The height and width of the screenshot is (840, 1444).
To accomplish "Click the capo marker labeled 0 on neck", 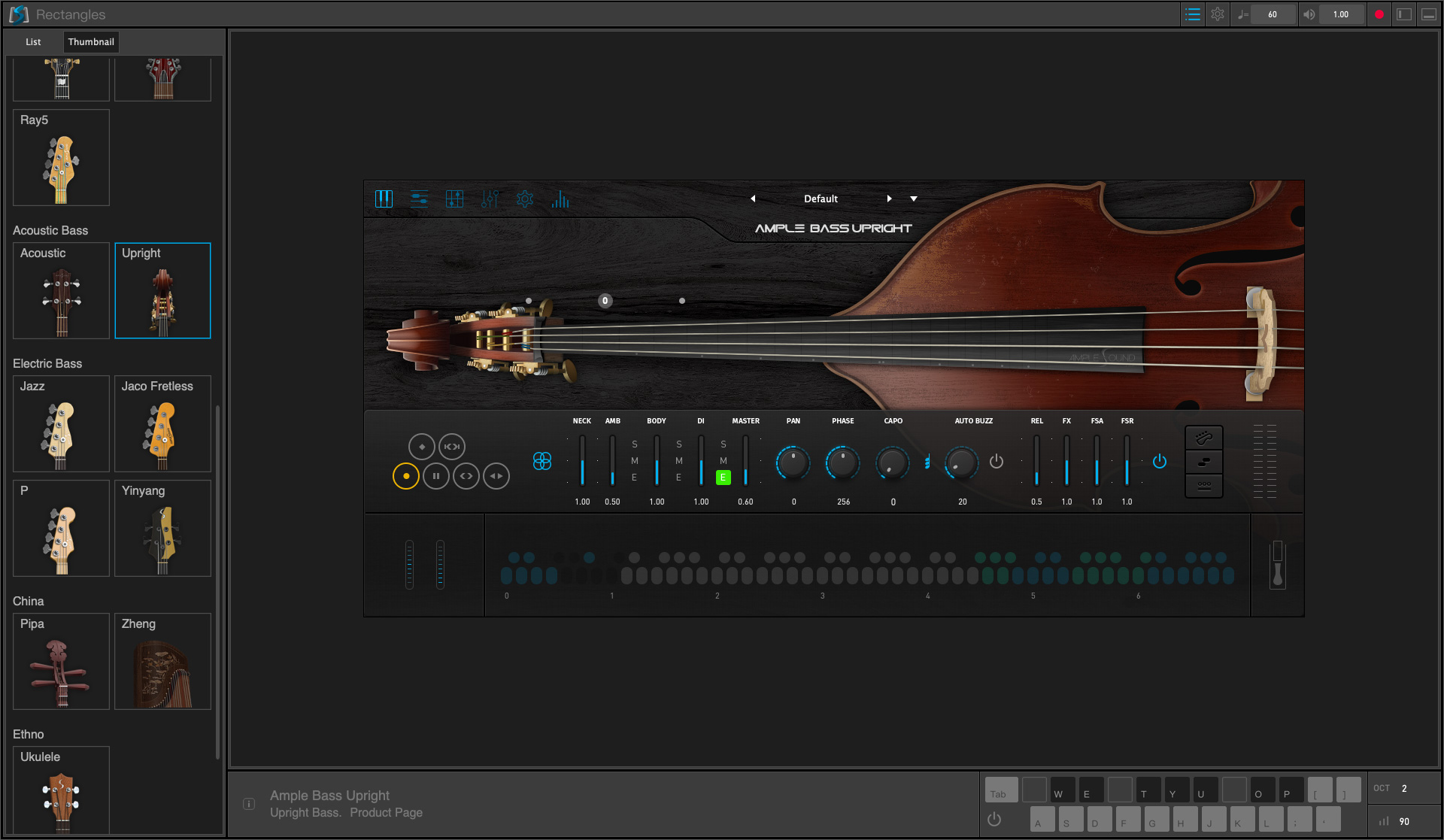I will click(x=605, y=301).
